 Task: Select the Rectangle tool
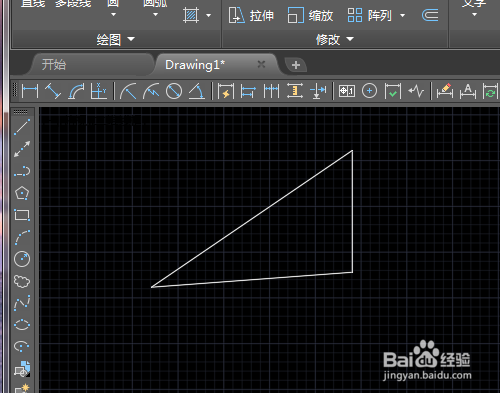22,215
